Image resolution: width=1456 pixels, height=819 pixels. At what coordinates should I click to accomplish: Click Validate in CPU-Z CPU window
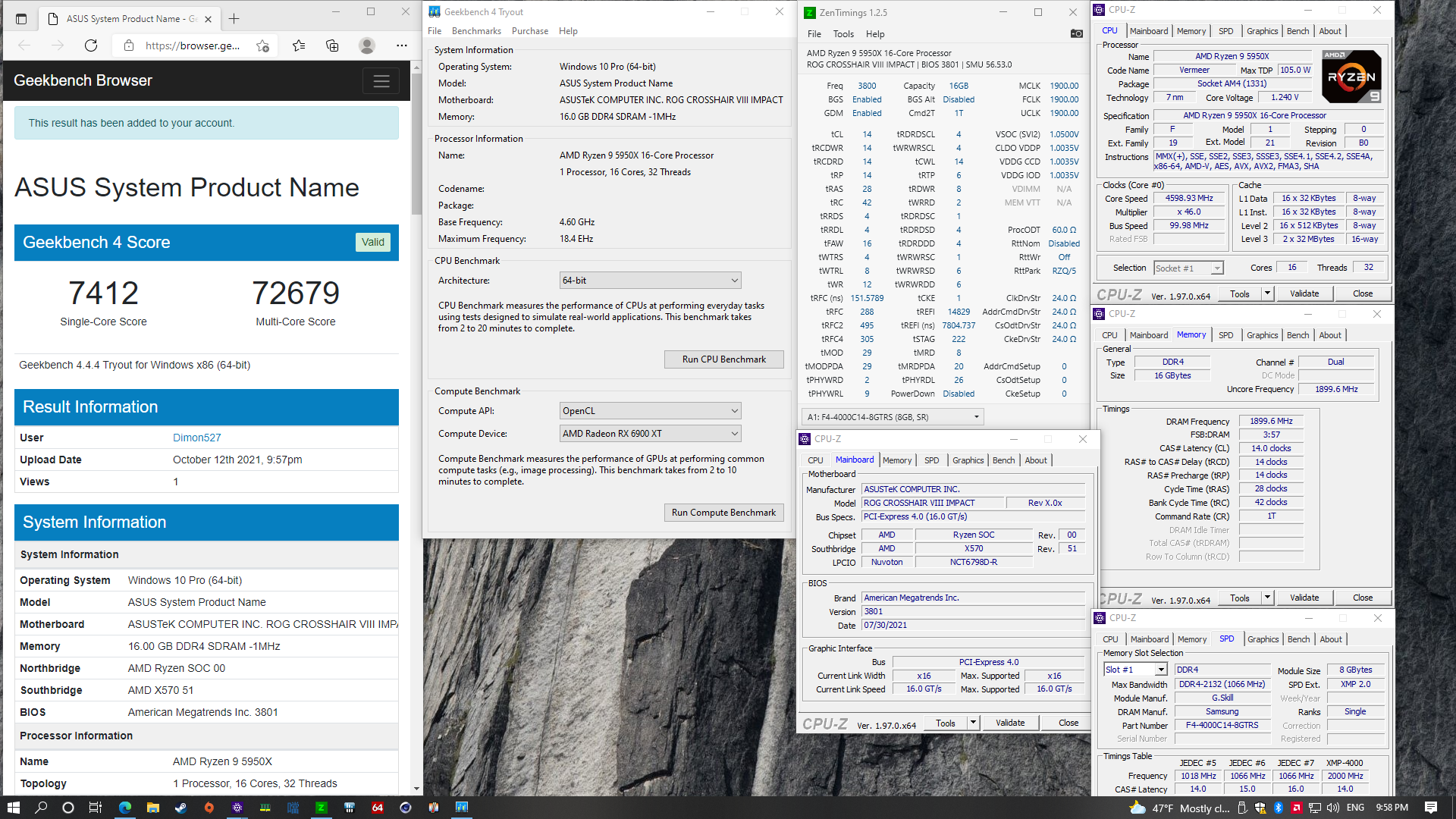click(x=1304, y=293)
